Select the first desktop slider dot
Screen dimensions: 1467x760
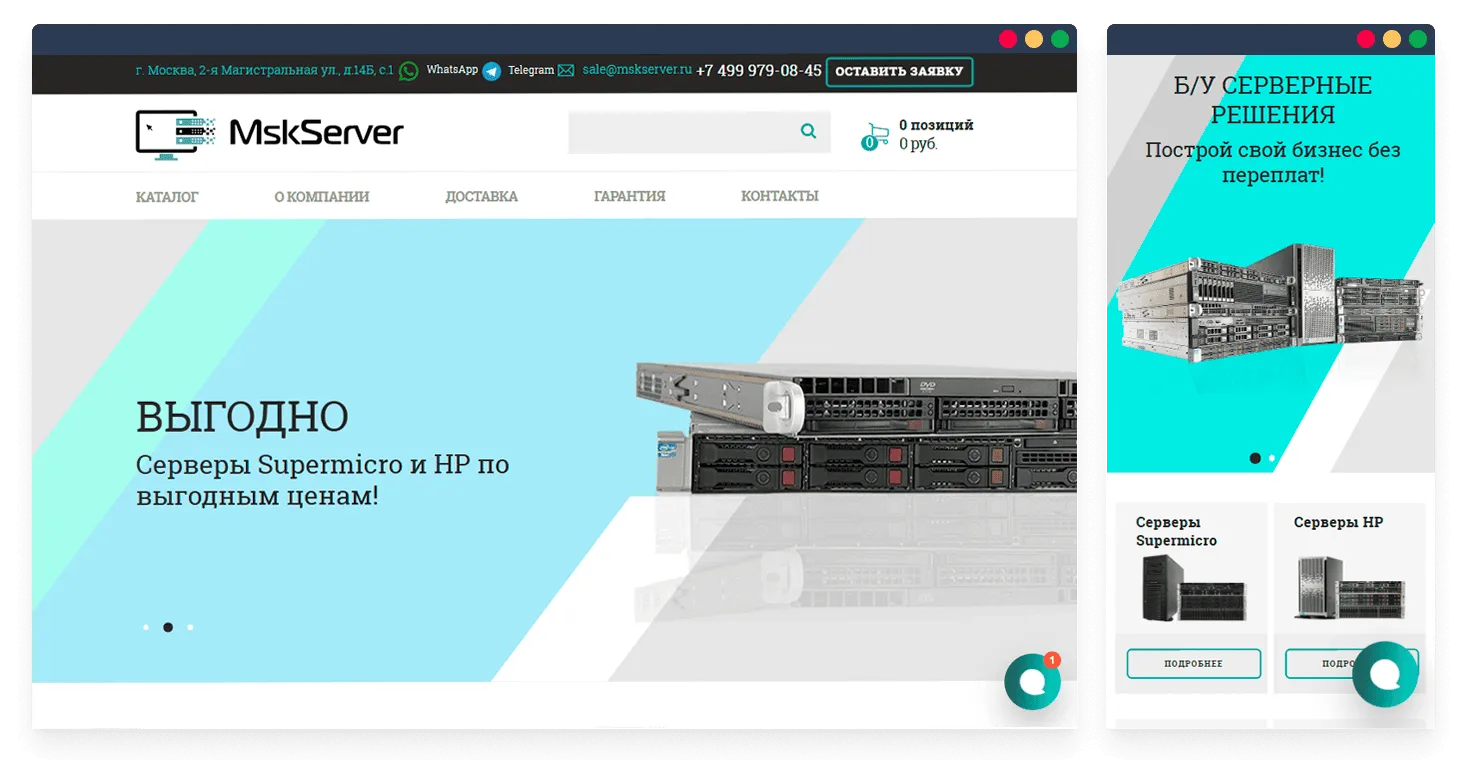point(146,627)
